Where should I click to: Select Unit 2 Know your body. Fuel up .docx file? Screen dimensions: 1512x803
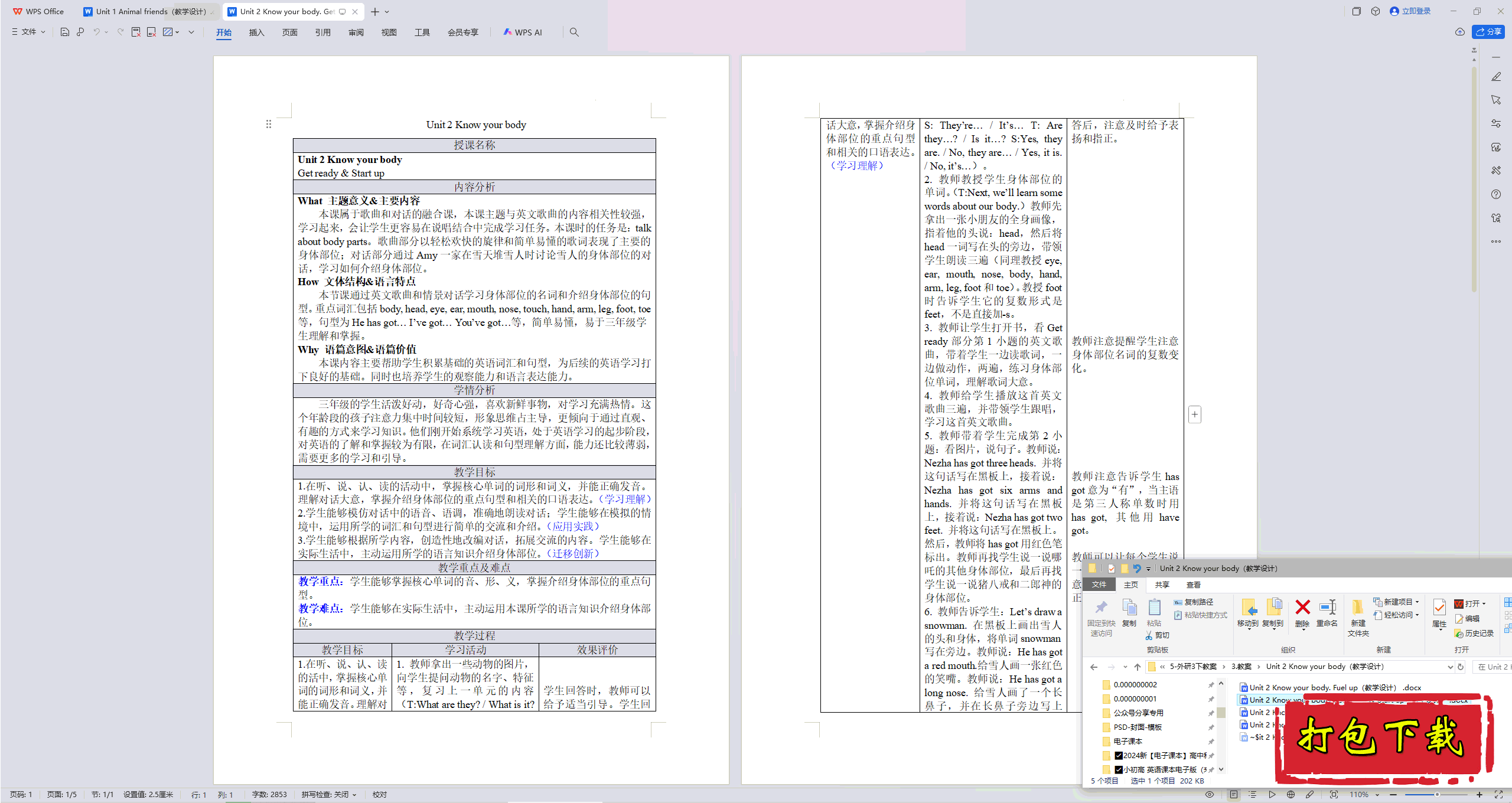point(1331,687)
